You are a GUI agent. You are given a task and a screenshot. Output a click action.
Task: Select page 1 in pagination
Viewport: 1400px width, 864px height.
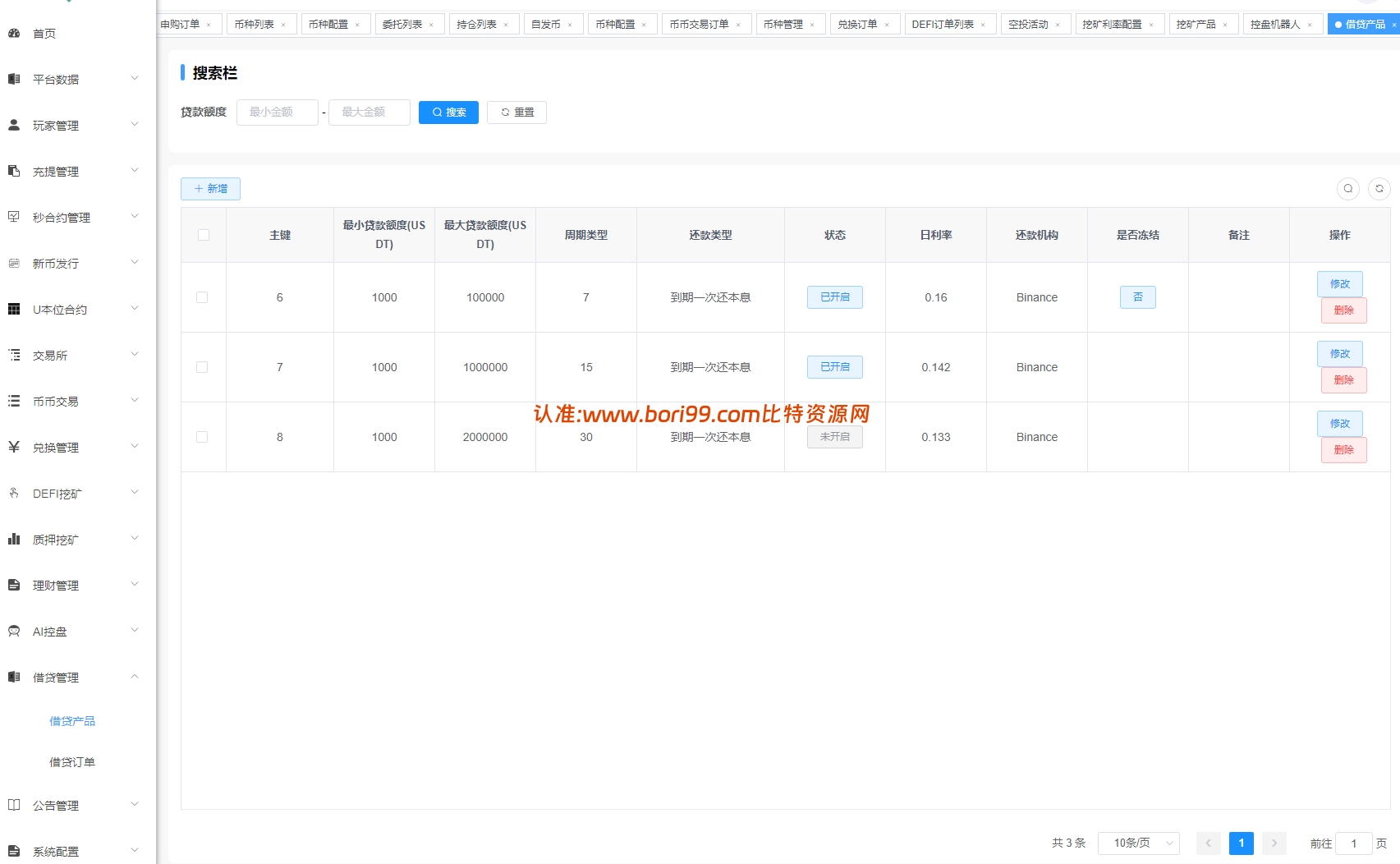pyautogui.click(x=1242, y=843)
